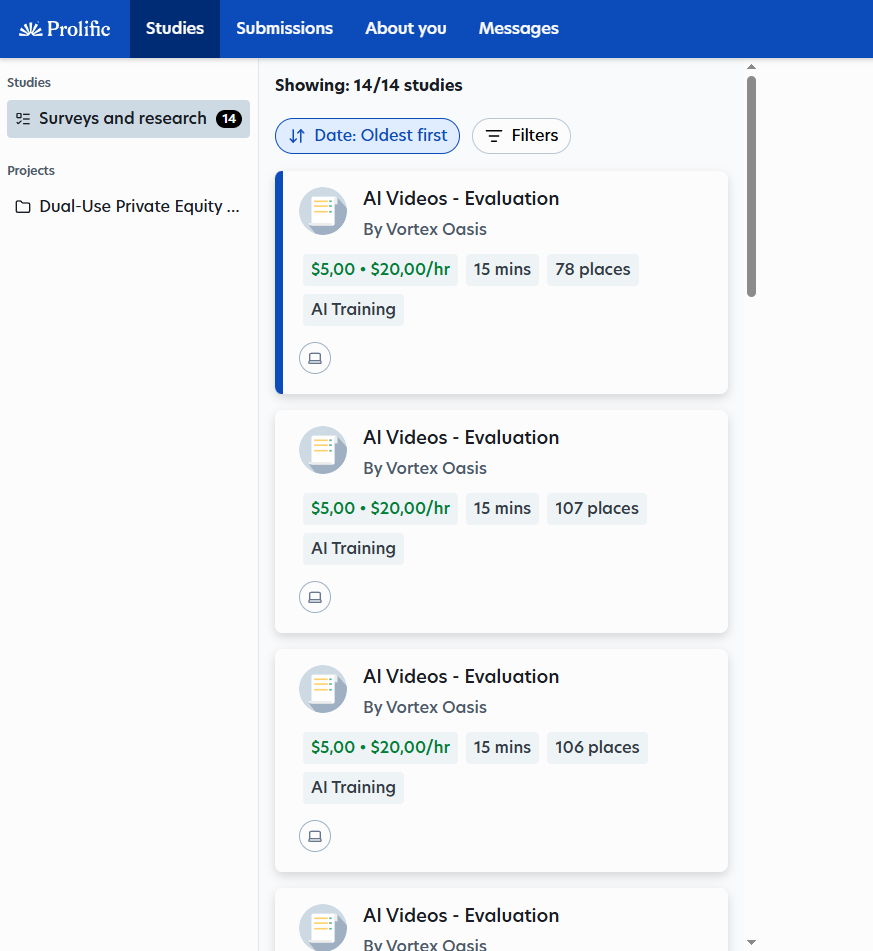Click the Studies sidebar section label
The height and width of the screenshot is (951, 873).
click(x=29, y=82)
